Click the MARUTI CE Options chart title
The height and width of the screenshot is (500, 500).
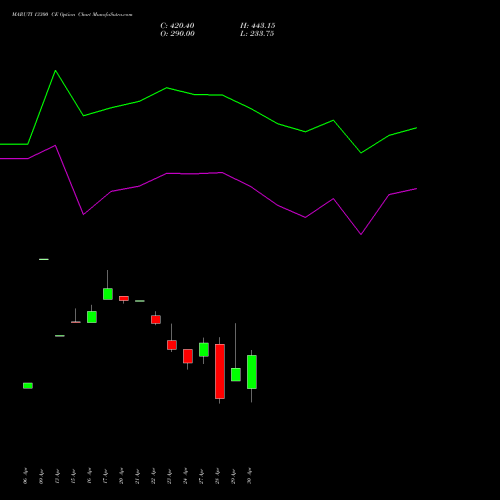(72, 14)
